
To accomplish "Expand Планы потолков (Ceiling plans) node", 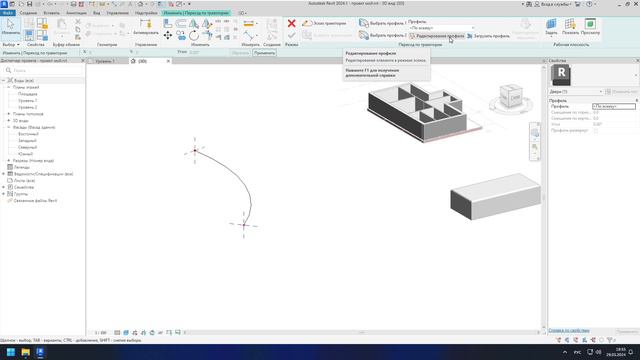I will (x=9, y=114).
